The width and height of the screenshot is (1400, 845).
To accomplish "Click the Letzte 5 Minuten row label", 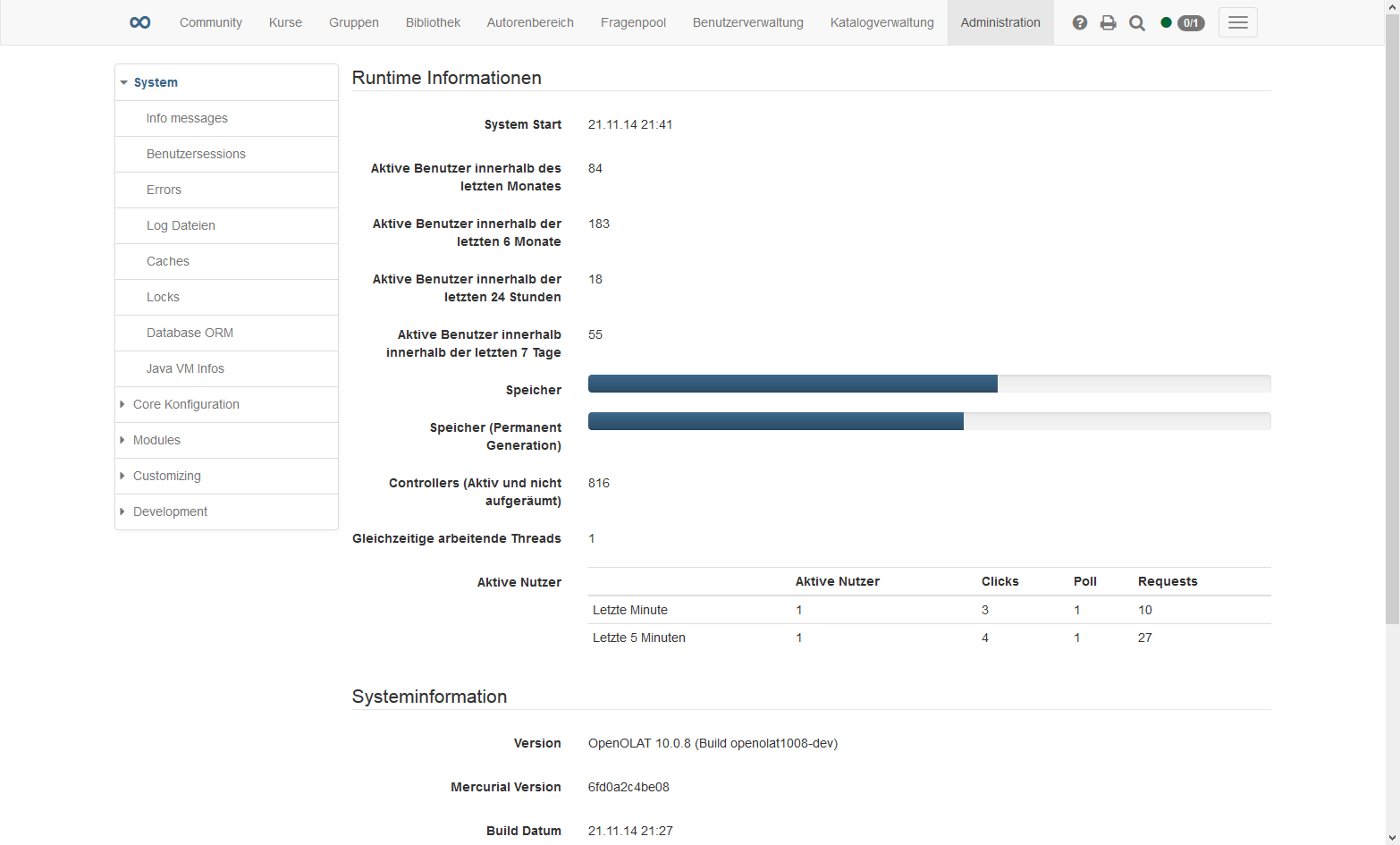I will coord(639,638).
